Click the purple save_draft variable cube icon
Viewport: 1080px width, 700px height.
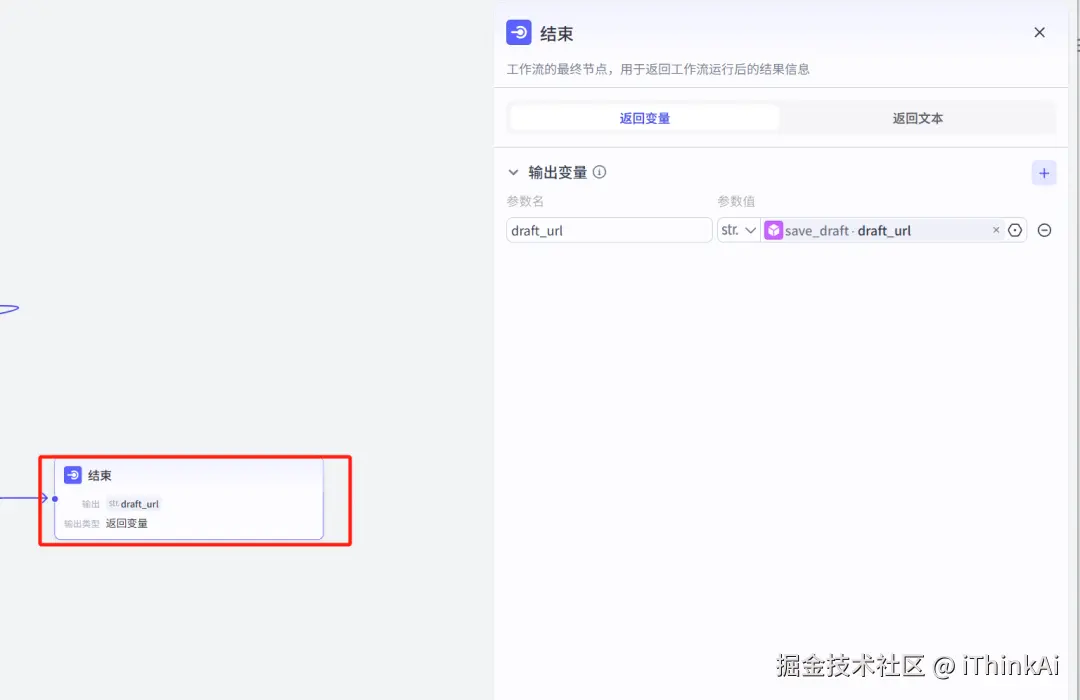(773, 230)
